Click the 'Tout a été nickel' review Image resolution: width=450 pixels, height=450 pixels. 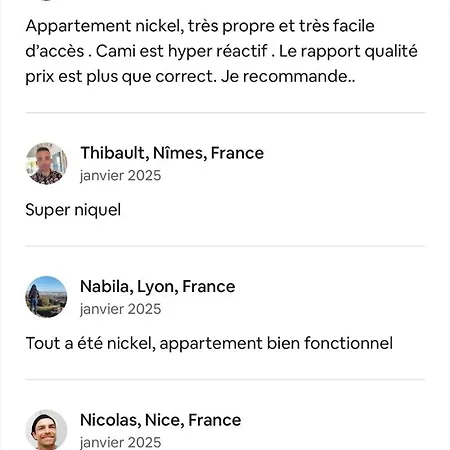point(209,343)
